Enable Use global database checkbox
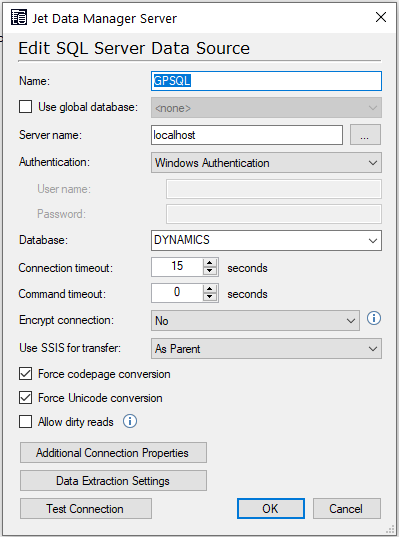 (x=25, y=107)
